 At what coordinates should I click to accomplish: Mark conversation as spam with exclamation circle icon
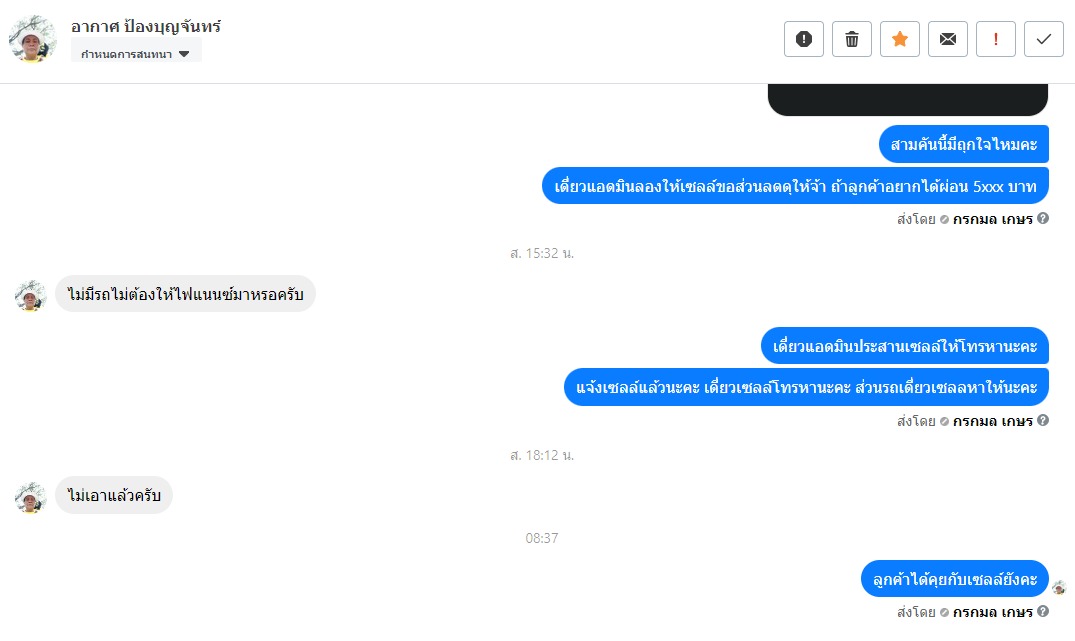click(x=804, y=39)
